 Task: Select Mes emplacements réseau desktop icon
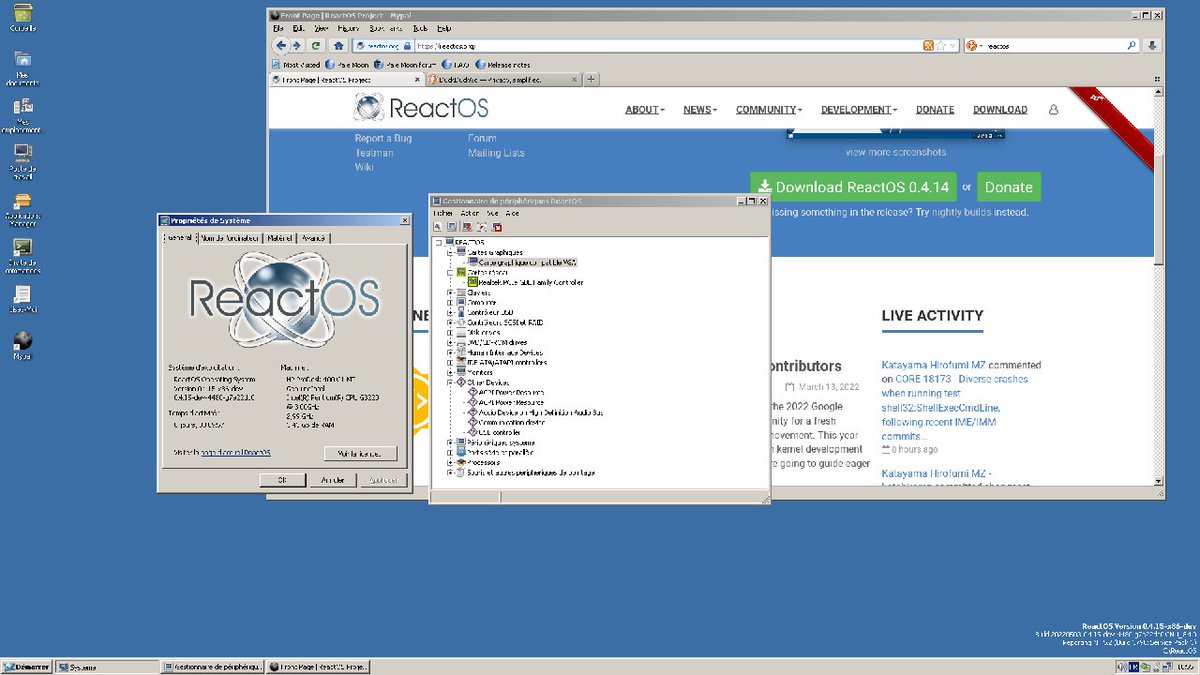coord(22,116)
